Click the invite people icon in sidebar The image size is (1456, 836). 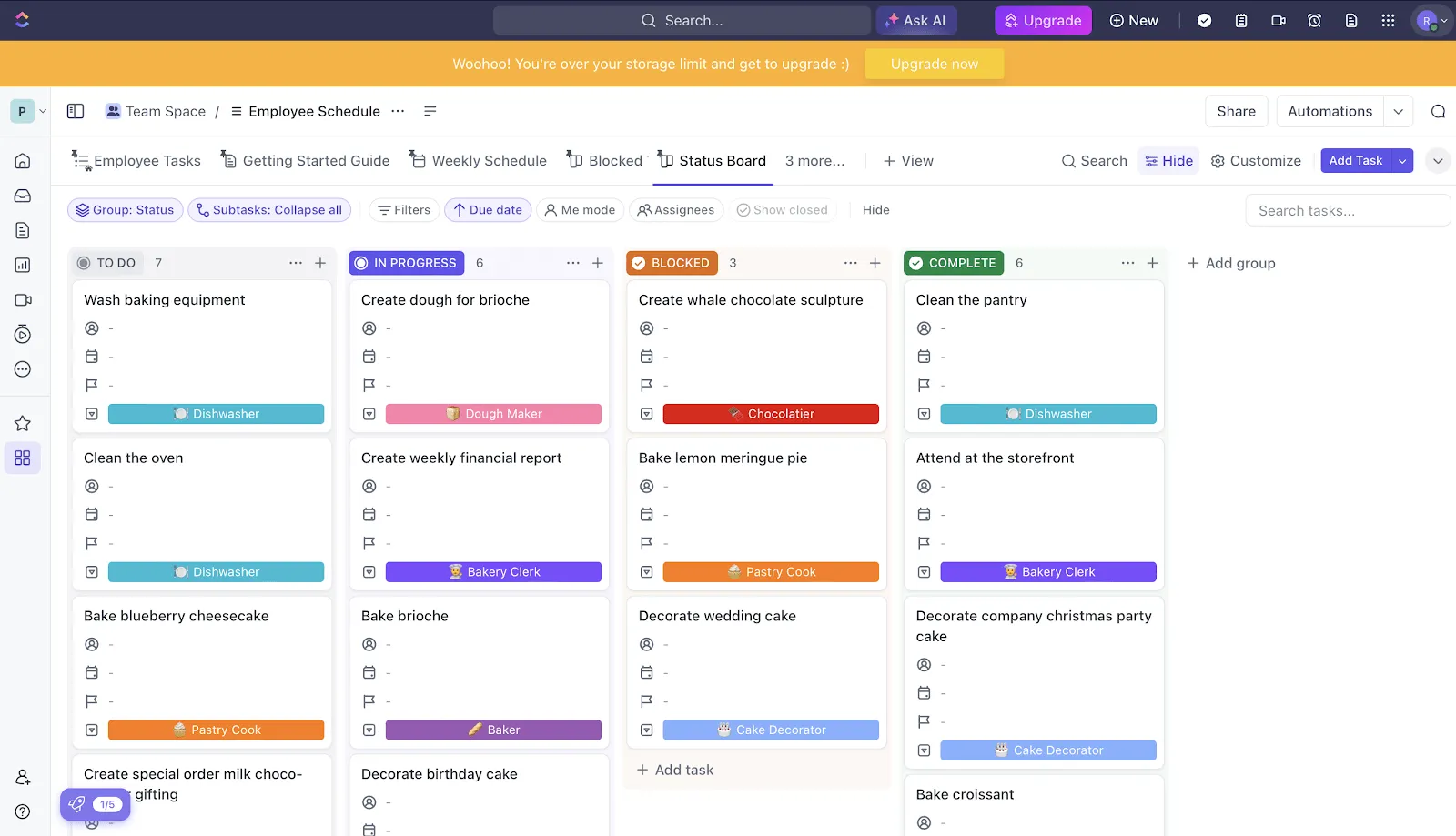[23, 777]
